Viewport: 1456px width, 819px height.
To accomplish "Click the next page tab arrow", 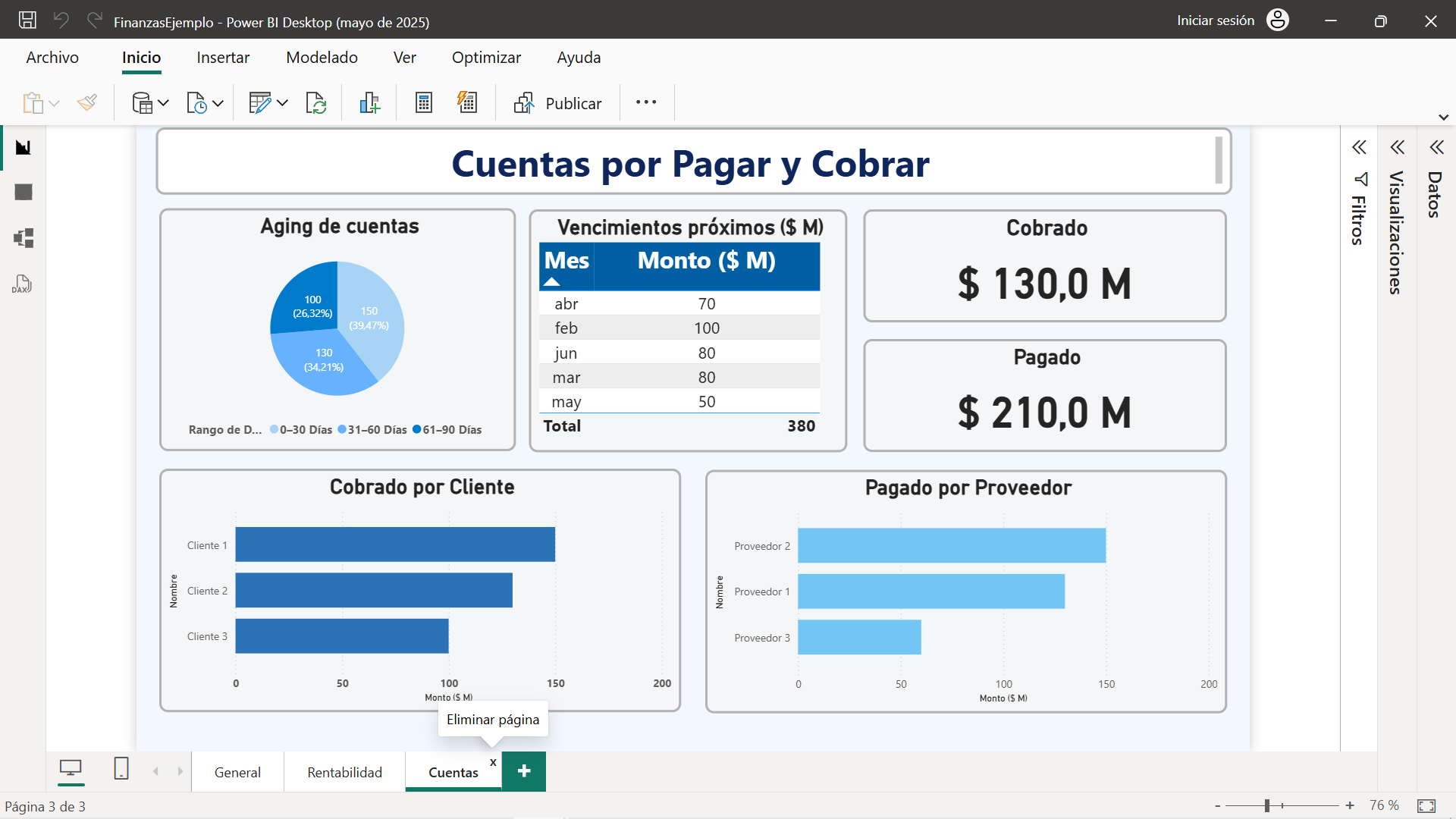I will click(x=180, y=771).
